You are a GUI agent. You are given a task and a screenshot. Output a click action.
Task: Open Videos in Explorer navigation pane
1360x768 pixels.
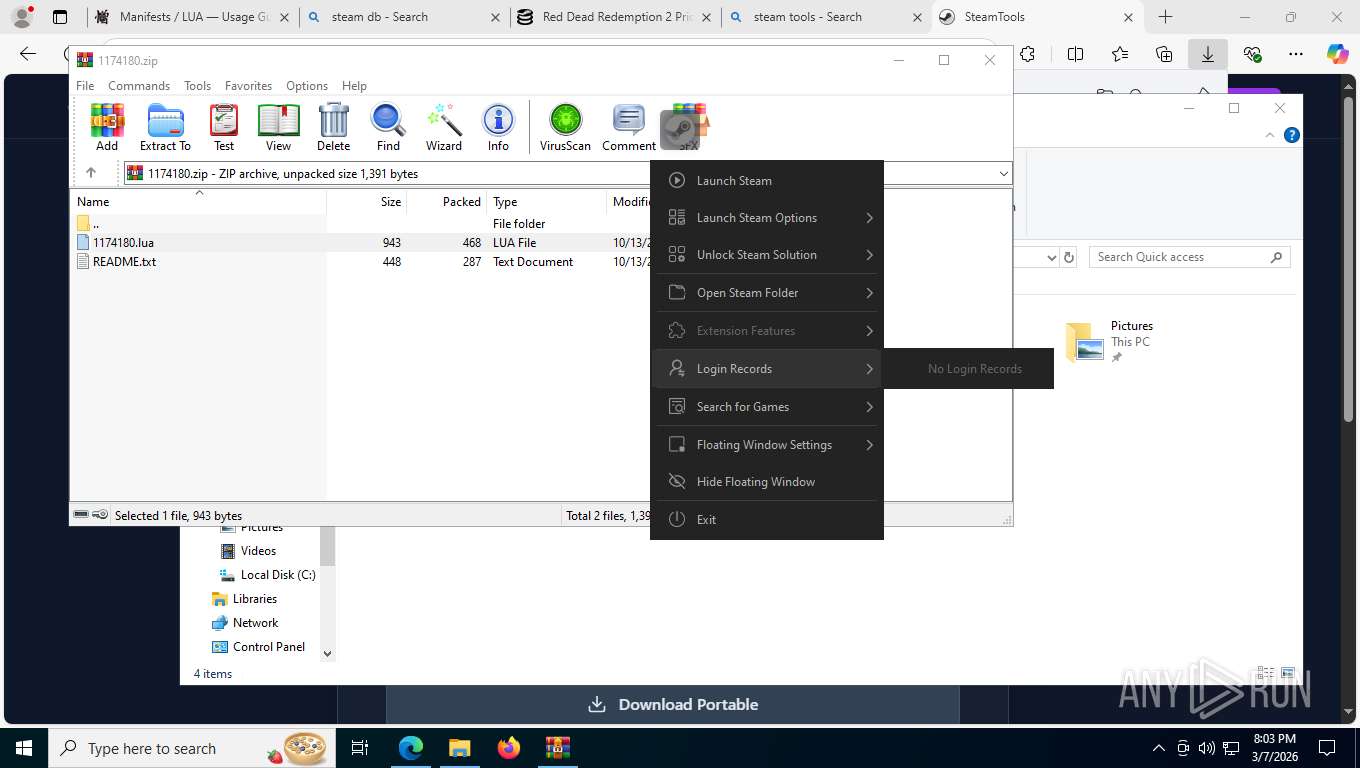coord(258,550)
